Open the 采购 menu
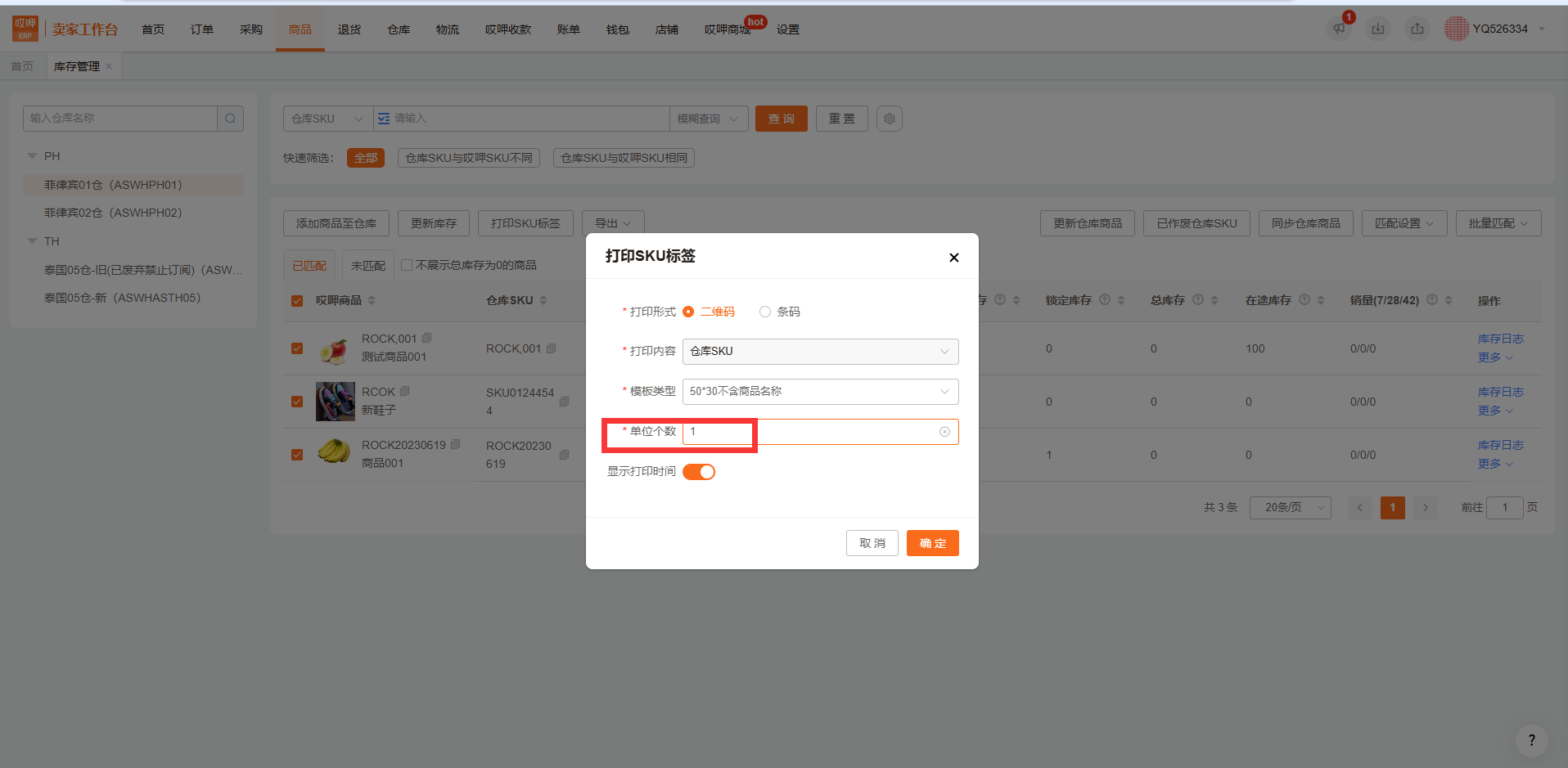 (251, 29)
